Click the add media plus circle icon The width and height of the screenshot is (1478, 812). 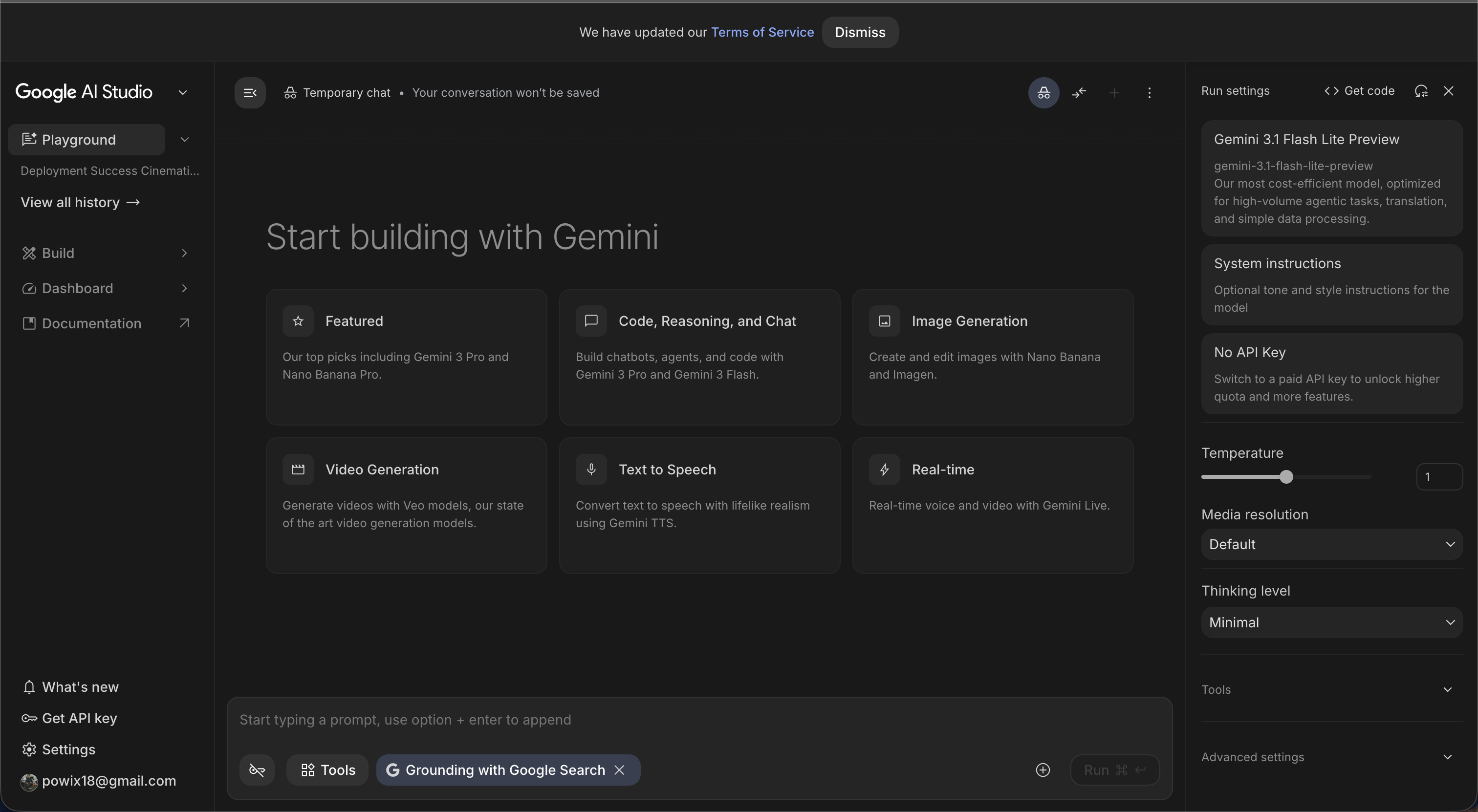pos(1043,769)
